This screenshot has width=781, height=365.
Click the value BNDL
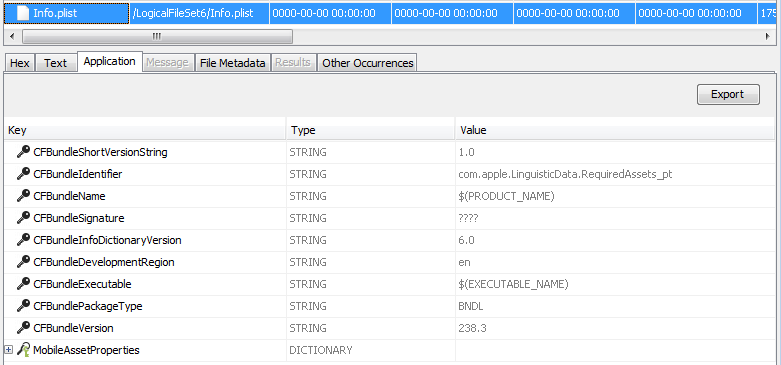471,306
